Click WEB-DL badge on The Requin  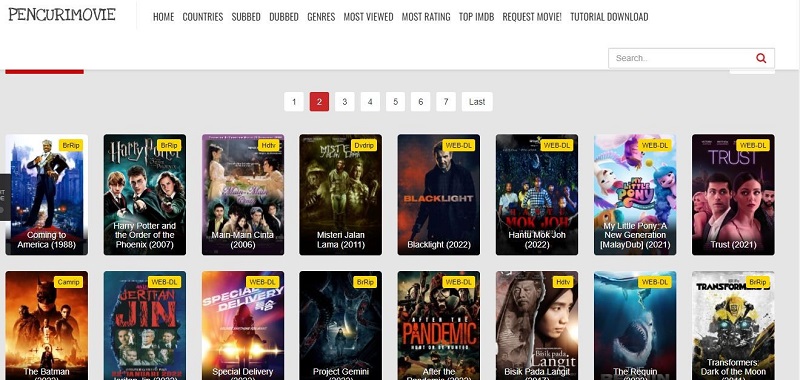pos(654,282)
